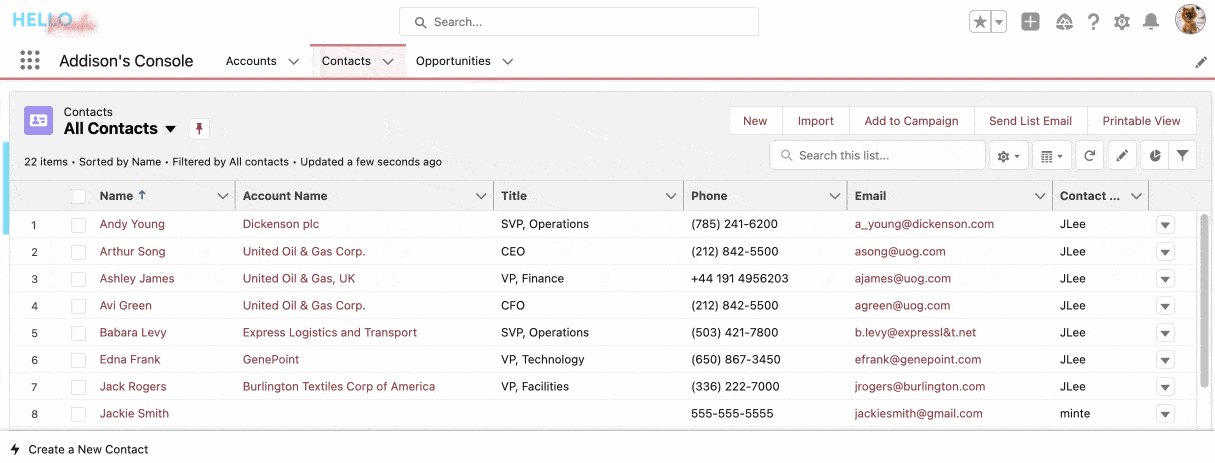Pin the All Contacts list view

(199, 129)
